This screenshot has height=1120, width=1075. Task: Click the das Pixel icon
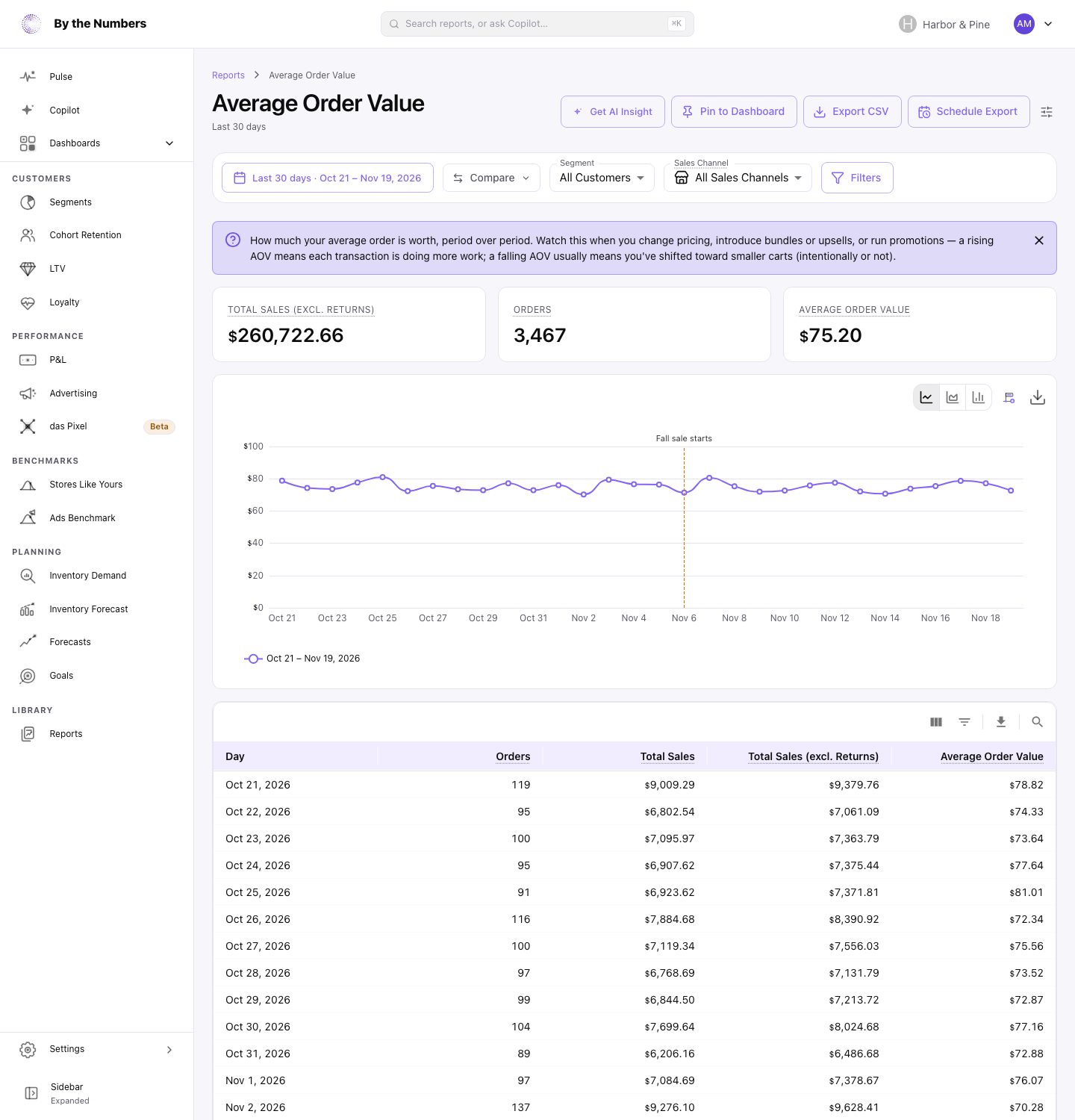[28, 426]
